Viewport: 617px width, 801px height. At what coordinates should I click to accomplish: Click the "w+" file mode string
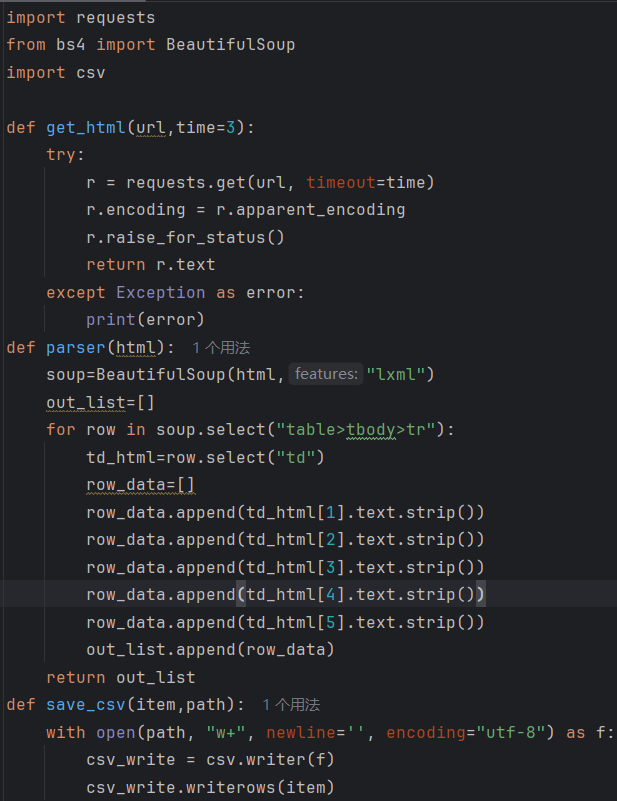(225, 733)
